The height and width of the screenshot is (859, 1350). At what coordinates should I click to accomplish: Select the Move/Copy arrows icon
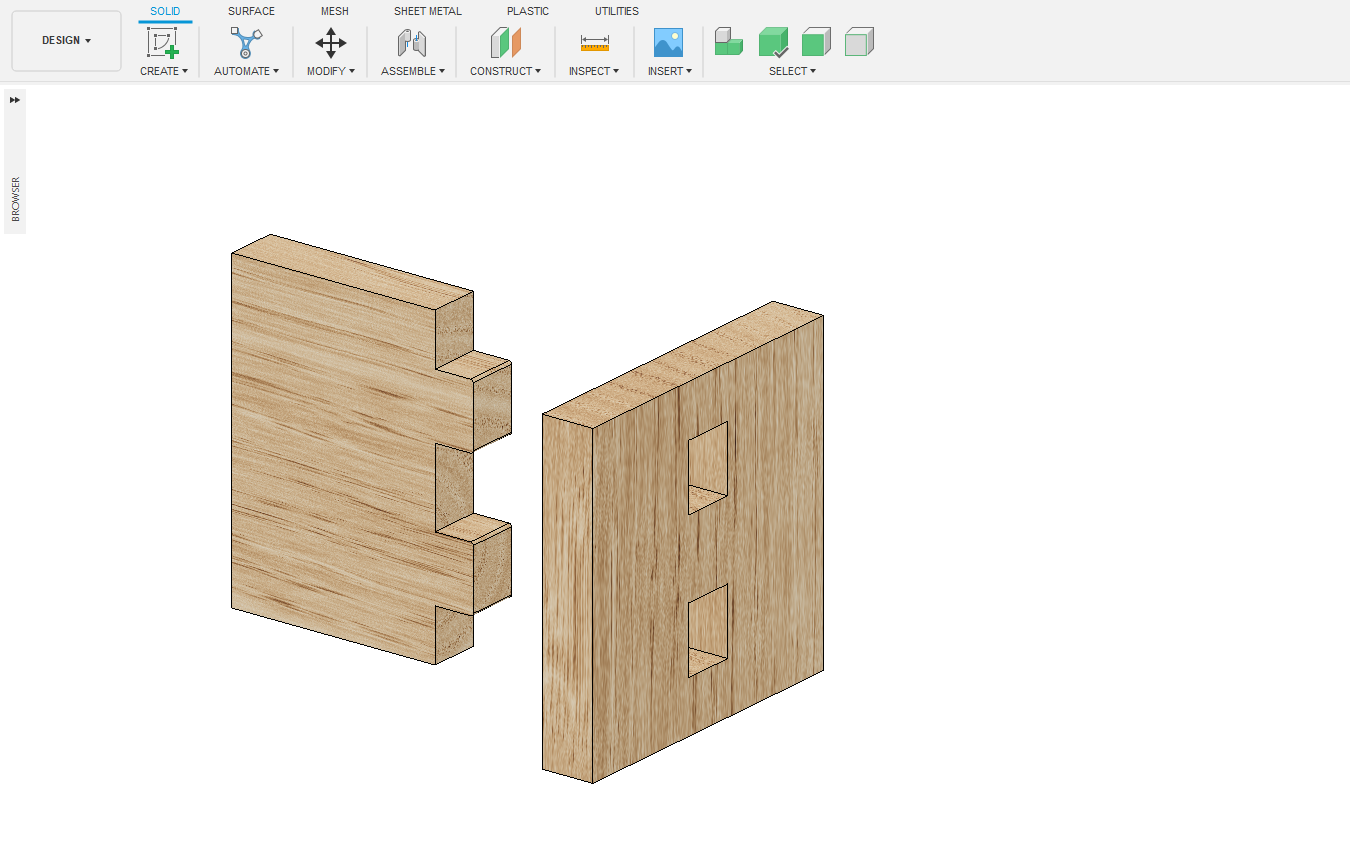[x=330, y=42]
